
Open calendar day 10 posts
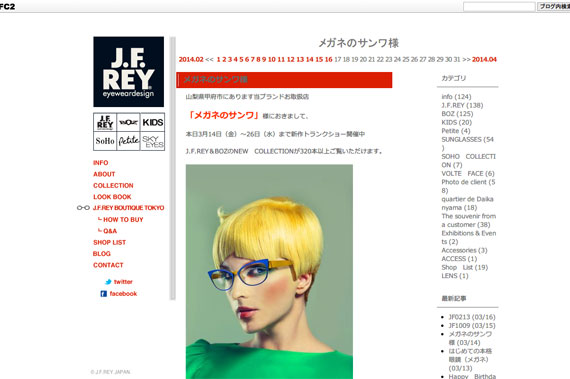272,59
